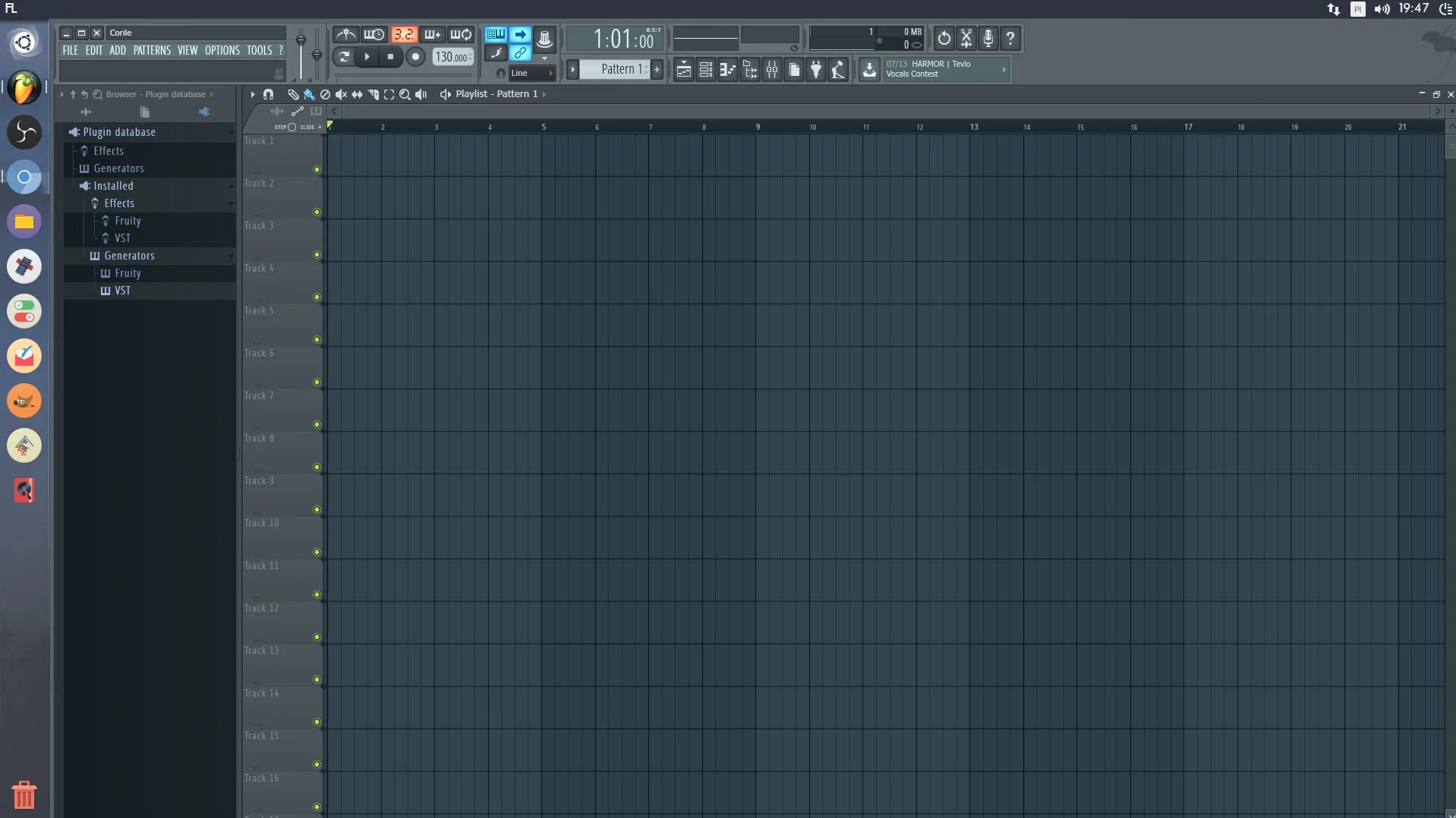Open tempo tapper icon

[x=838, y=70]
